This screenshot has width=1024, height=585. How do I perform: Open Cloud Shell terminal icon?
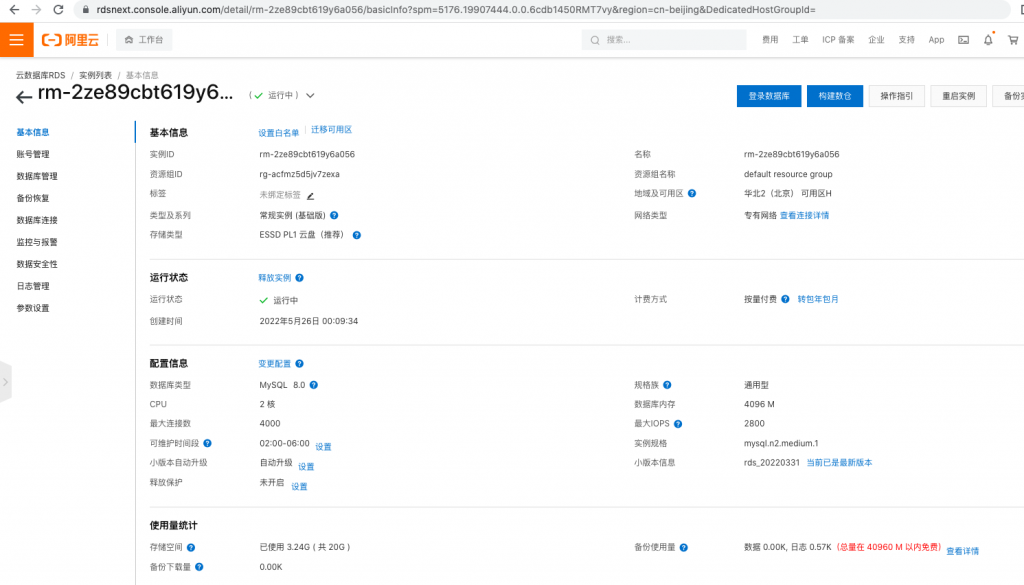[x=963, y=40]
